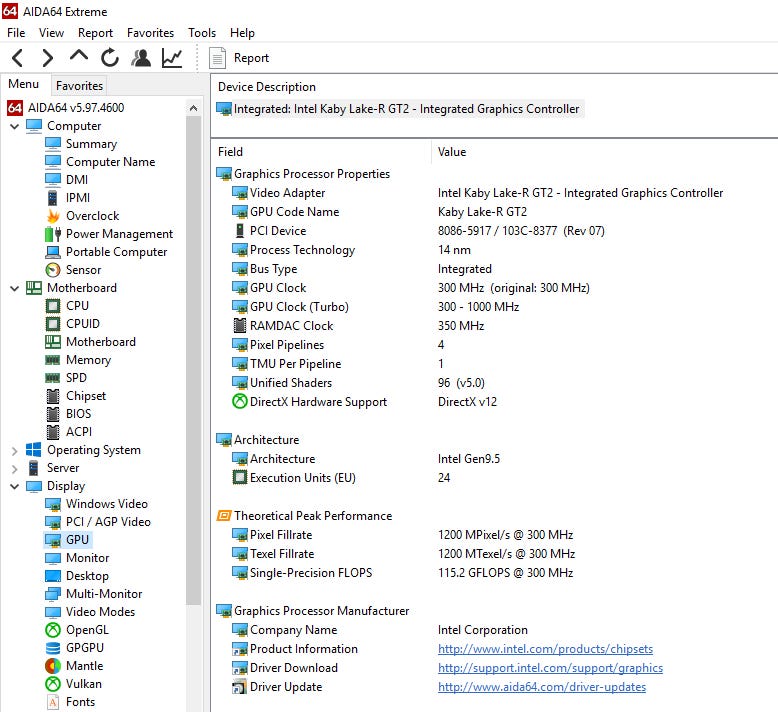Open the Intel Driver Download link
The image size is (778, 712).
click(x=550, y=668)
